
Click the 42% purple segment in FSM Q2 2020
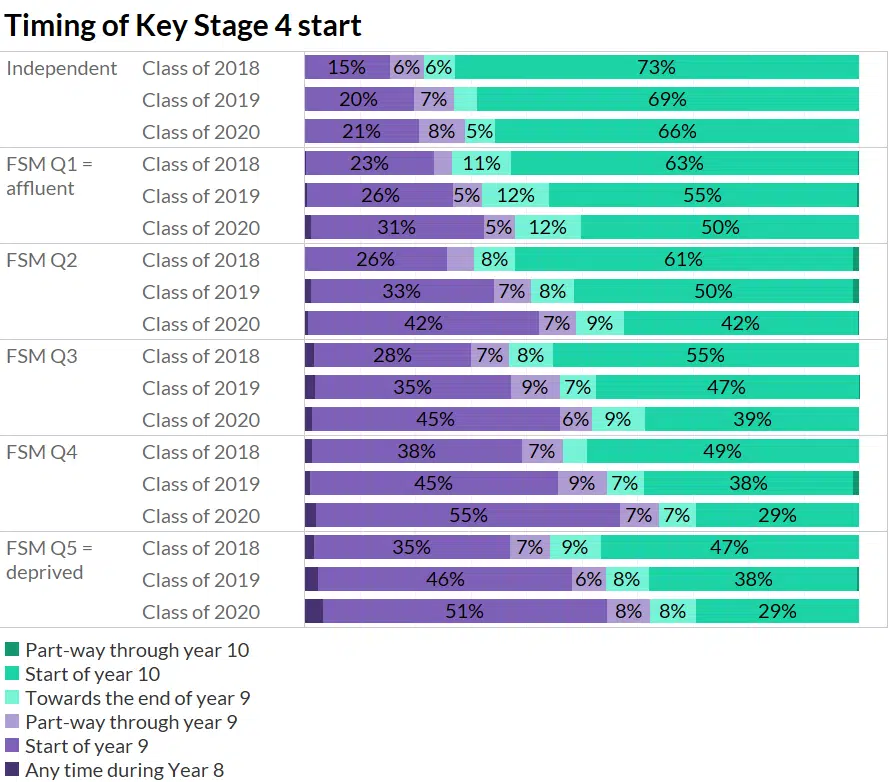(x=423, y=324)
